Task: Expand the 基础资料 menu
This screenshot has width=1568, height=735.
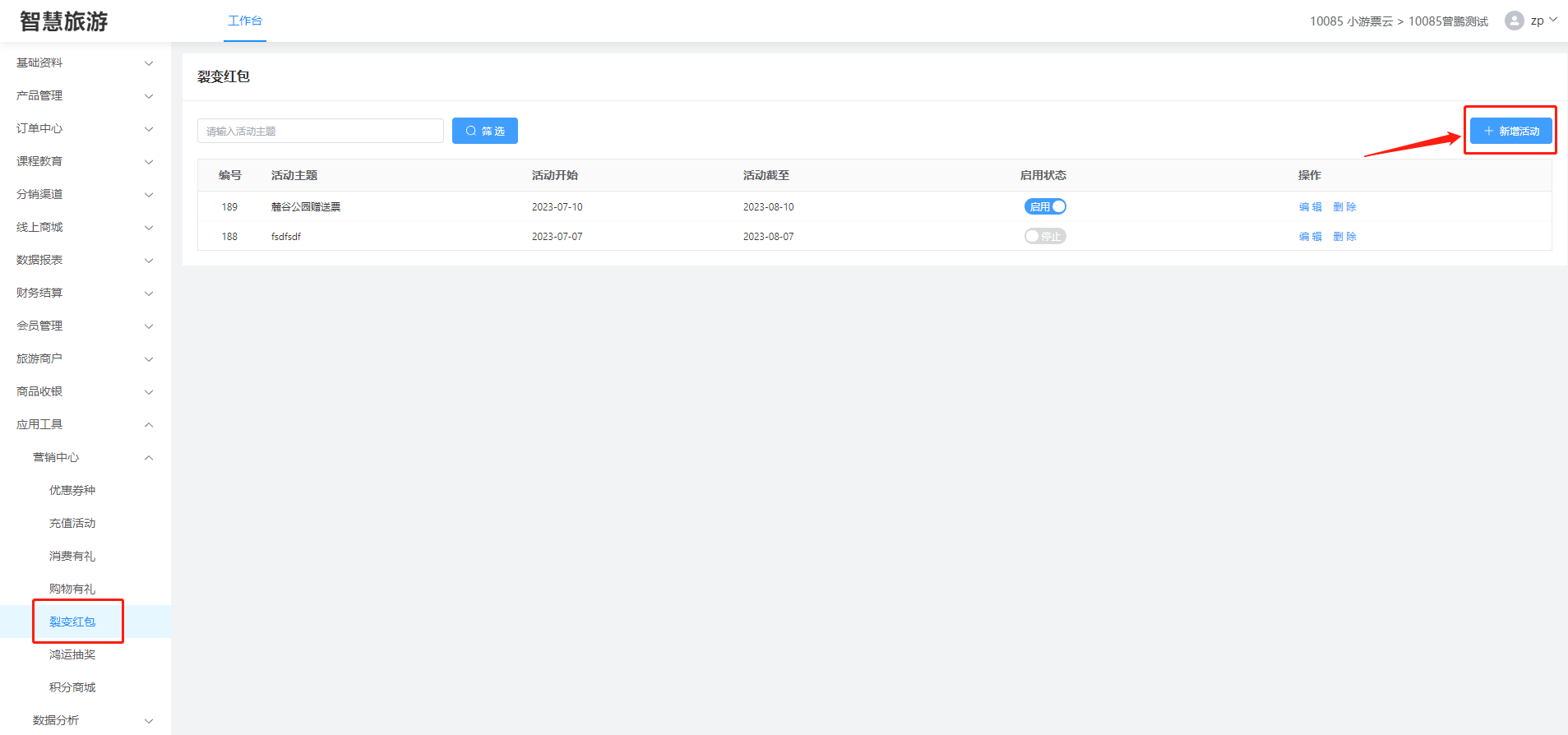Action: click(85, 62)
